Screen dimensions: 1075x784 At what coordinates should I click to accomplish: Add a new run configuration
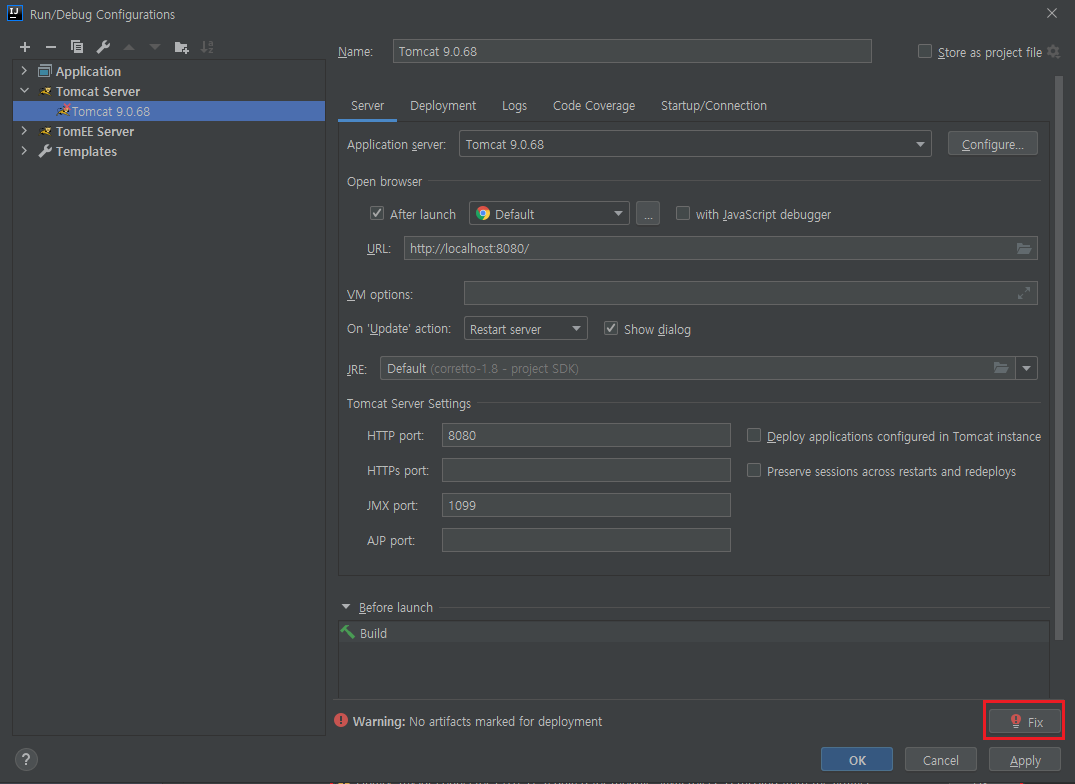25,47
